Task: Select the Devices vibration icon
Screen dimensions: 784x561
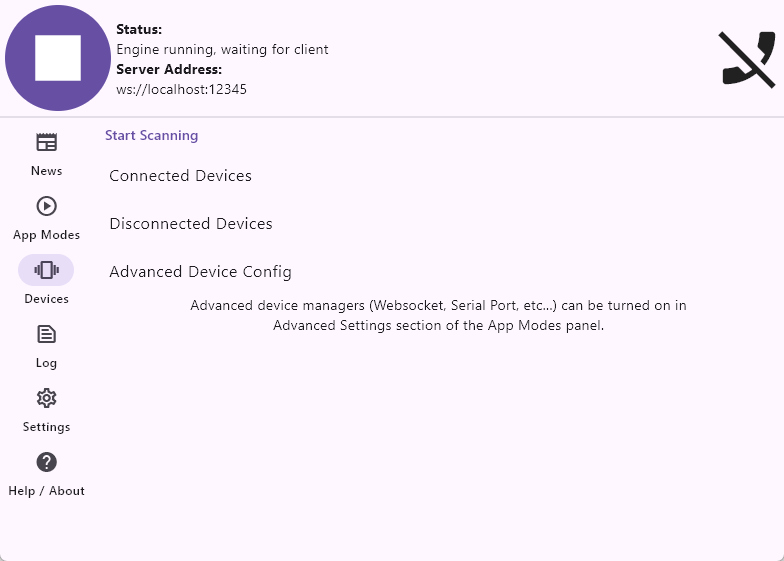Action: [46, 270]
